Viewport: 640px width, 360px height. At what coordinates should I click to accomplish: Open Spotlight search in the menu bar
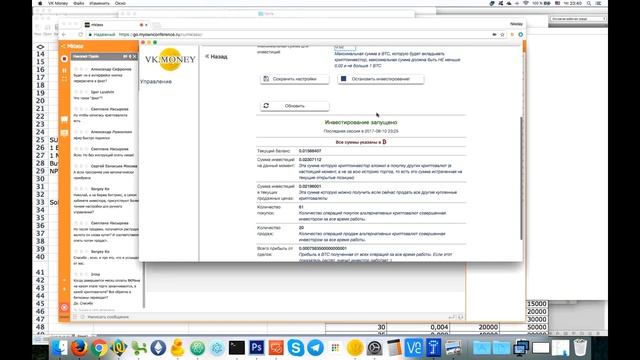click(589, 3)
